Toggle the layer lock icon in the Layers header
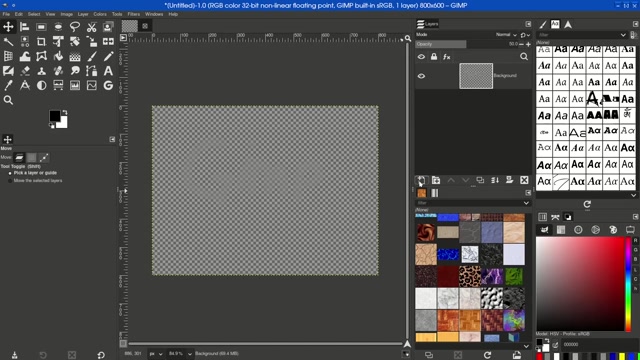Screen dimensions: 640x360 (x=433, y=57)
